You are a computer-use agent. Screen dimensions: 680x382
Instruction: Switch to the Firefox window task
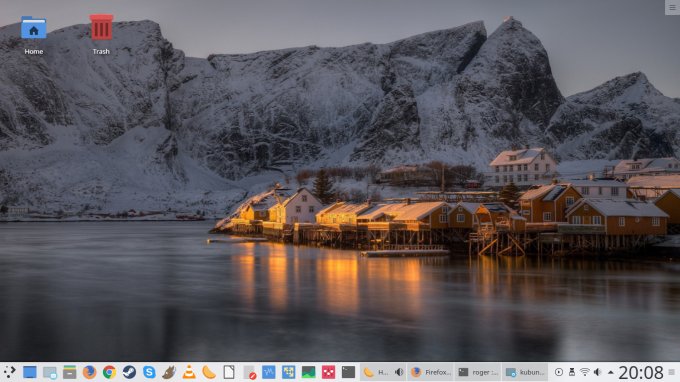[x=431, y=372]
